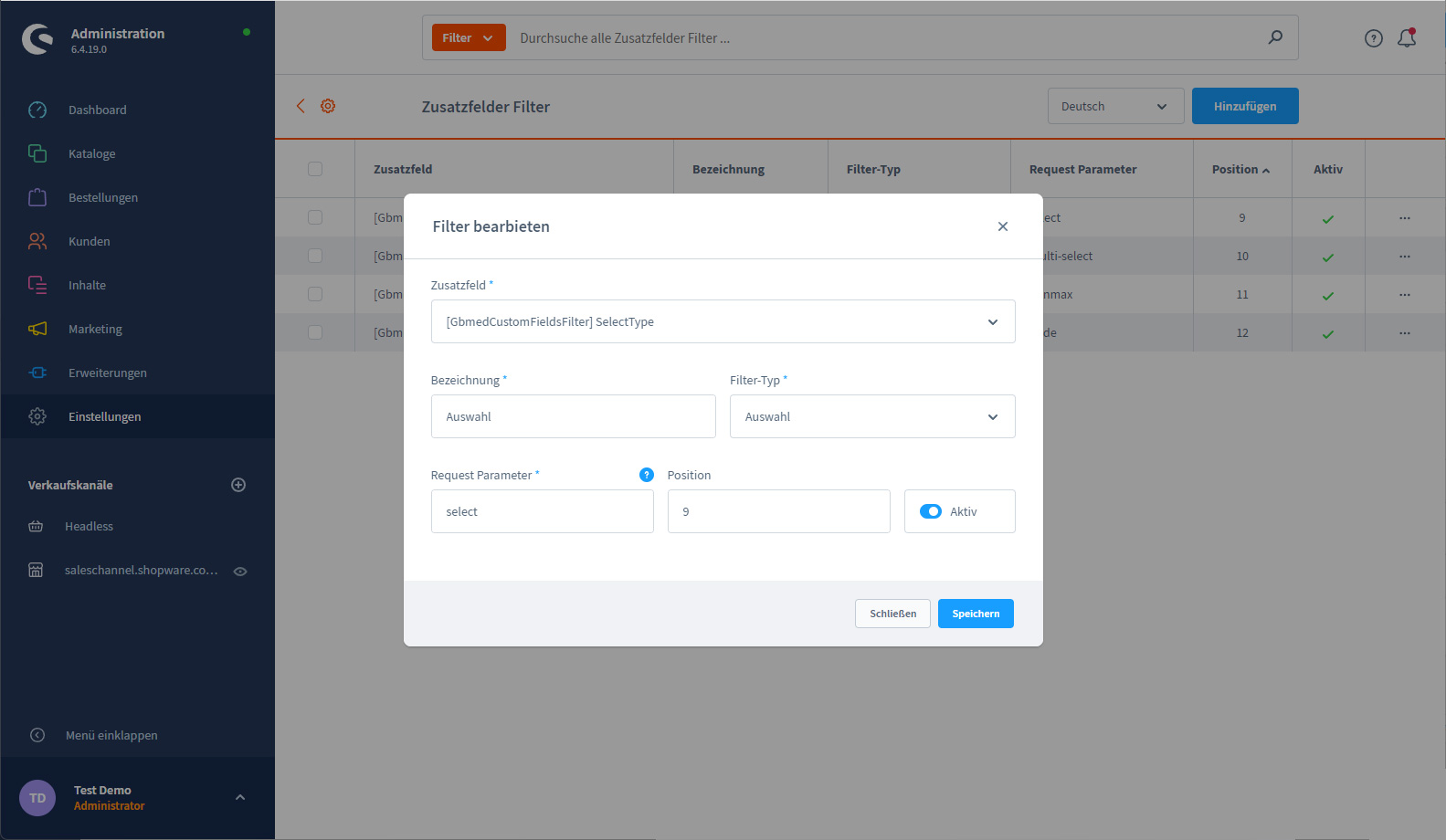Open the Filter-Typ Auswahl dropdown
Viewport: 1446px width, 840px height.
pos(872,416)
